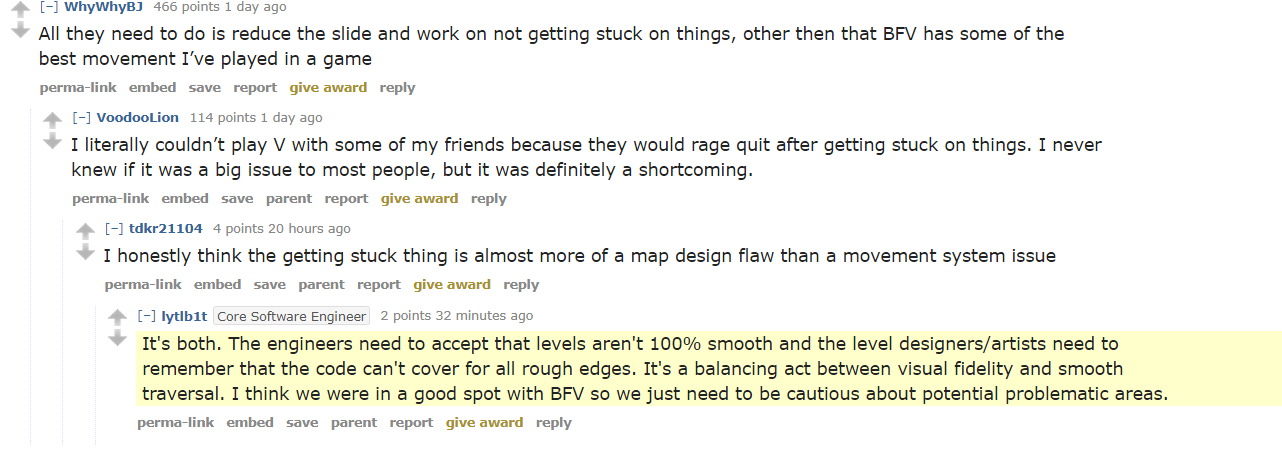Upvote lytlb1t's comment

point(118,319)
